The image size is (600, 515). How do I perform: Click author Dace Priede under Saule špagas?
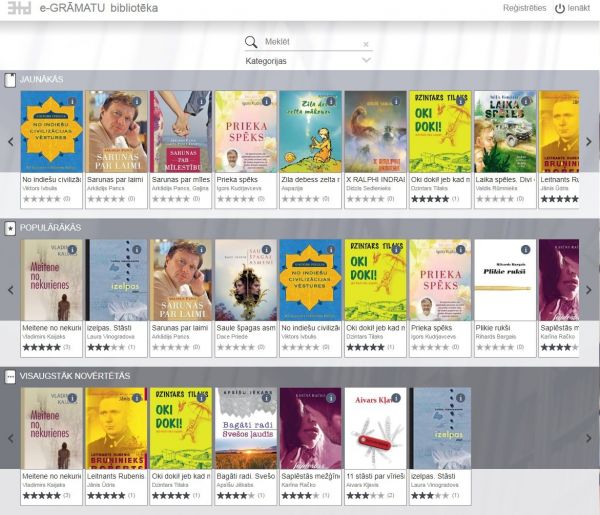pyautogui.click(x=232, y=337)
